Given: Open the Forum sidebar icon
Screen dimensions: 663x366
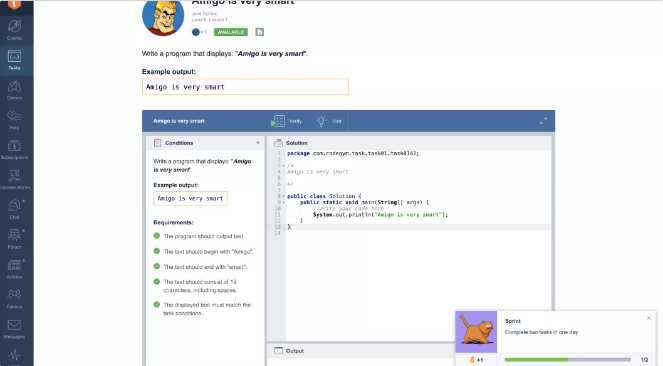Looking at the screenshot, I should [x=14, y=239].
